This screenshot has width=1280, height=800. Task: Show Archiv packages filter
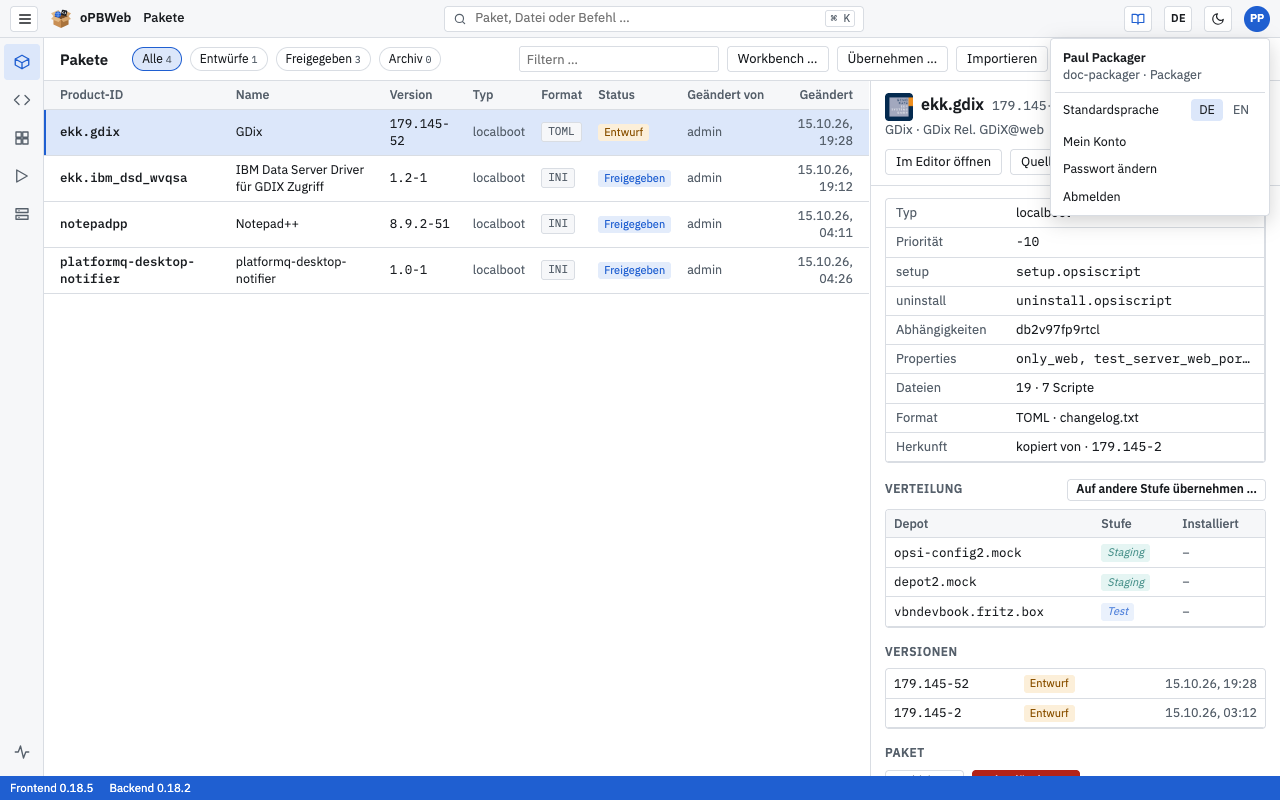(410, 59)
